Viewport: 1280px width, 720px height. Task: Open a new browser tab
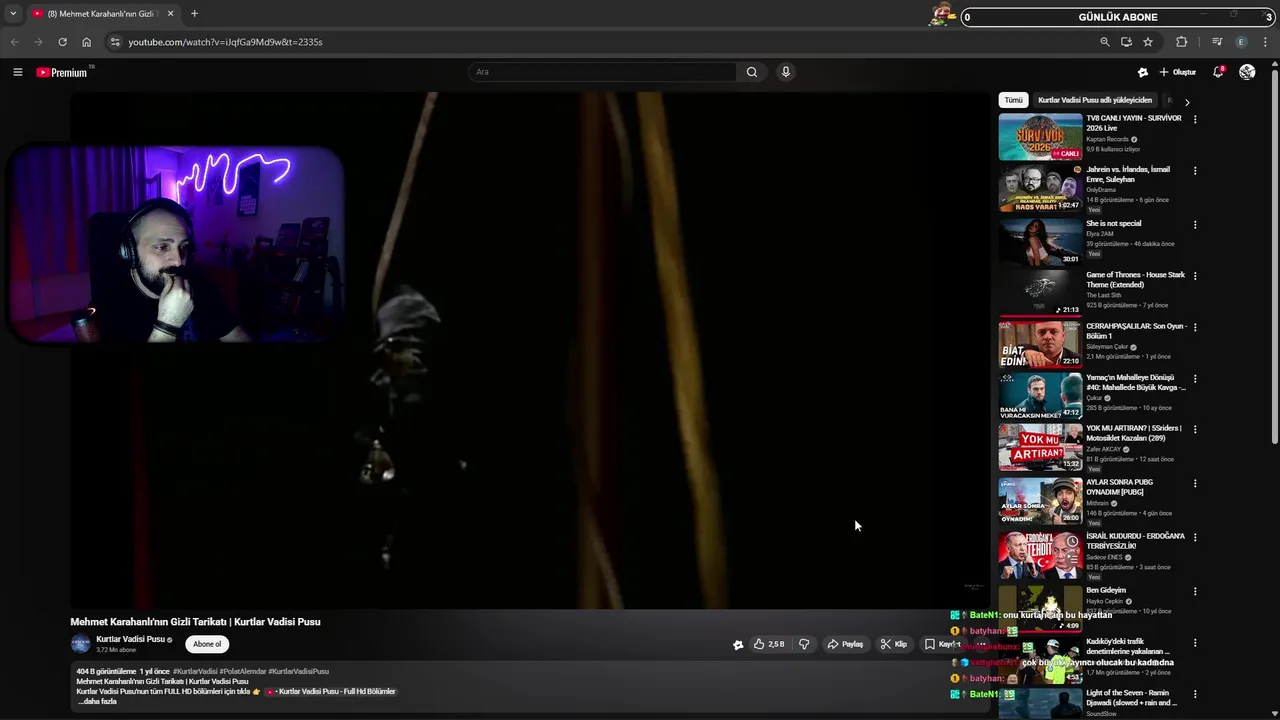(194, 14)
